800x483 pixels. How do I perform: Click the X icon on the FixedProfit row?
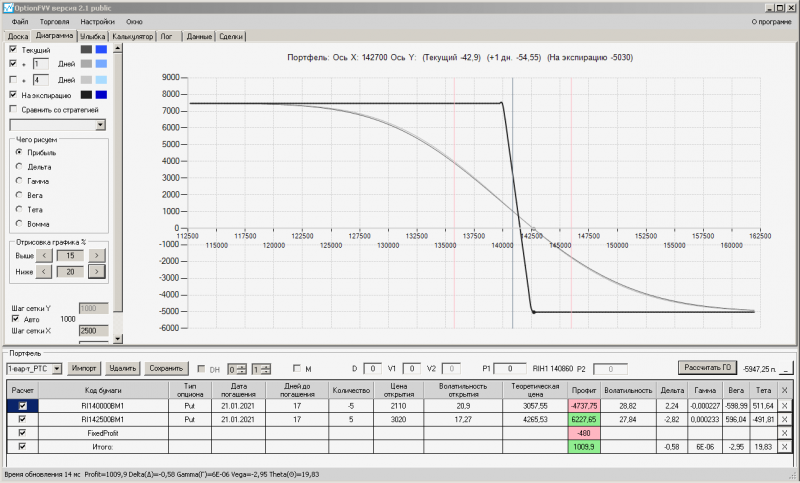coord(784,433)
